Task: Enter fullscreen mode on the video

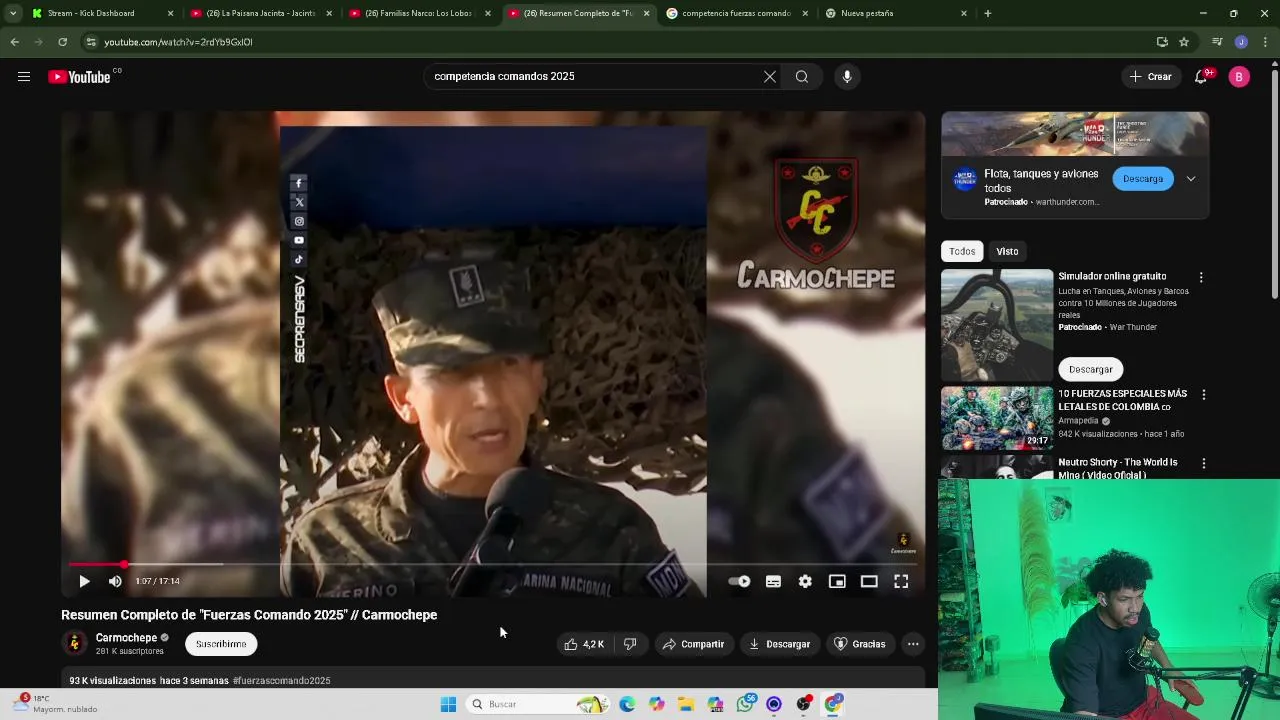Action: pos(901,581)
